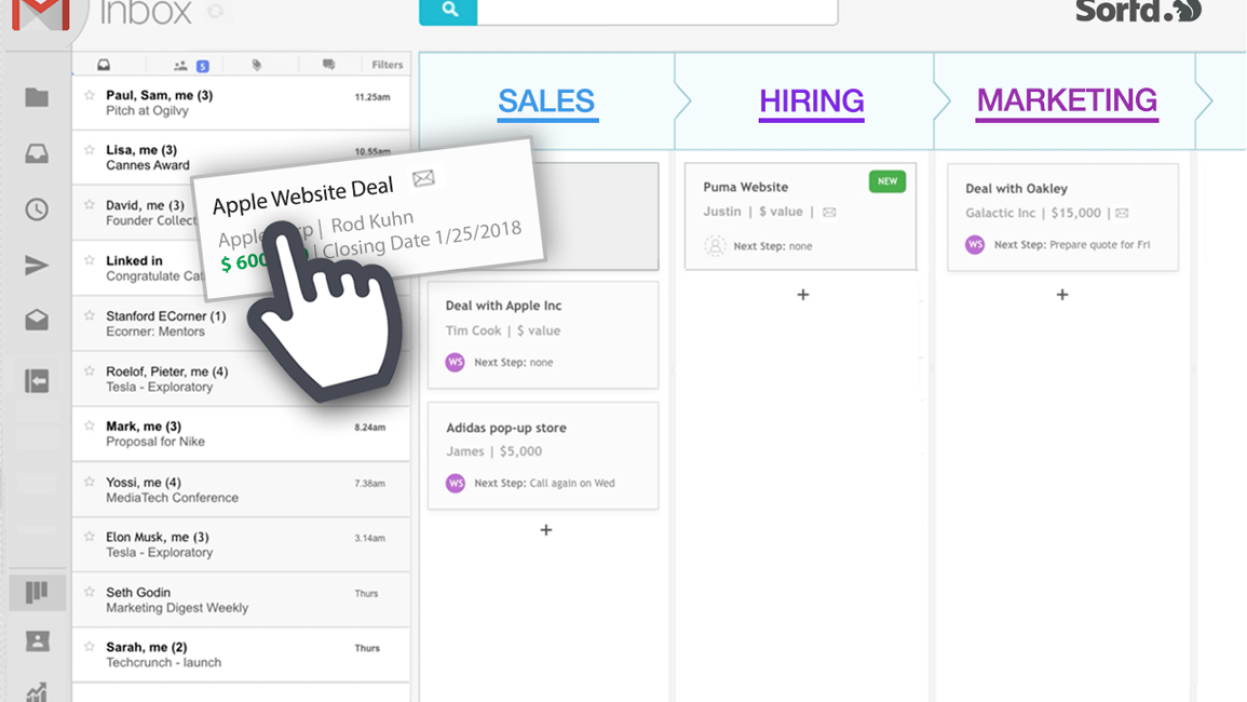Star the Sarah, me Techcrunch email
The width and height of the screenshot is (1247, 702).
point(90,647)
